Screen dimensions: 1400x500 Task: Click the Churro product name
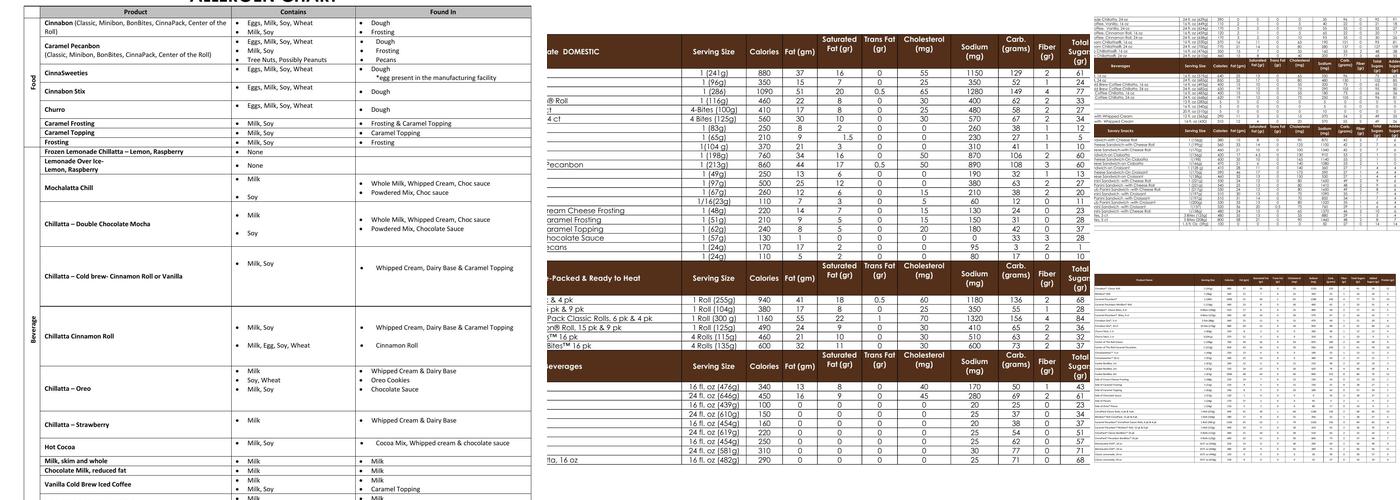56,109
